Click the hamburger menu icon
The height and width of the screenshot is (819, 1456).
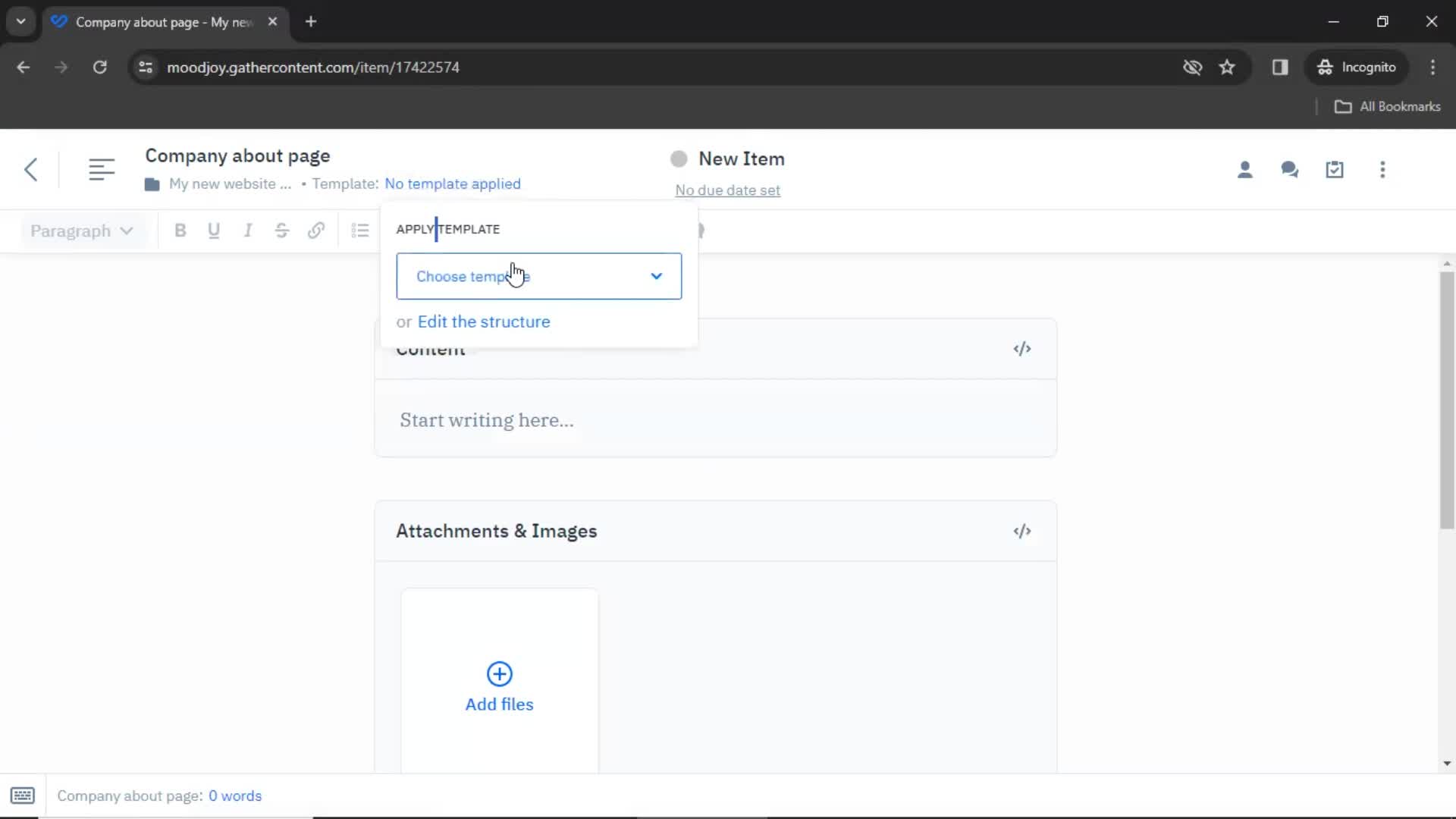tap(101, 169)
